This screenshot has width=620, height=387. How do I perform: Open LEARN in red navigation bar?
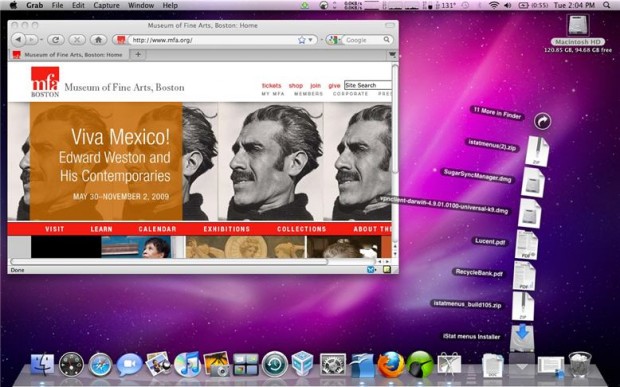pyautogui.click(x=102, y=229)
